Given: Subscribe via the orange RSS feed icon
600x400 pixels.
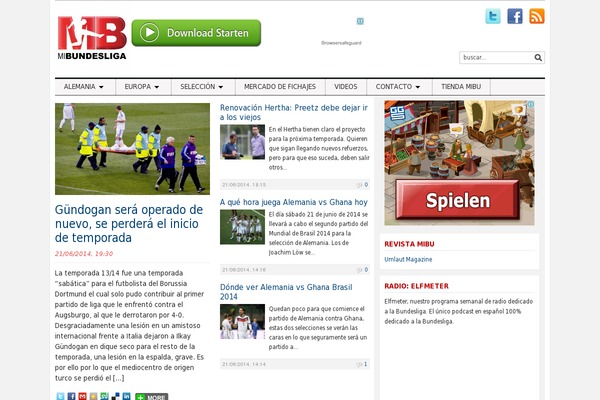Looking at the screenshot, I should [x=536, y=16].
